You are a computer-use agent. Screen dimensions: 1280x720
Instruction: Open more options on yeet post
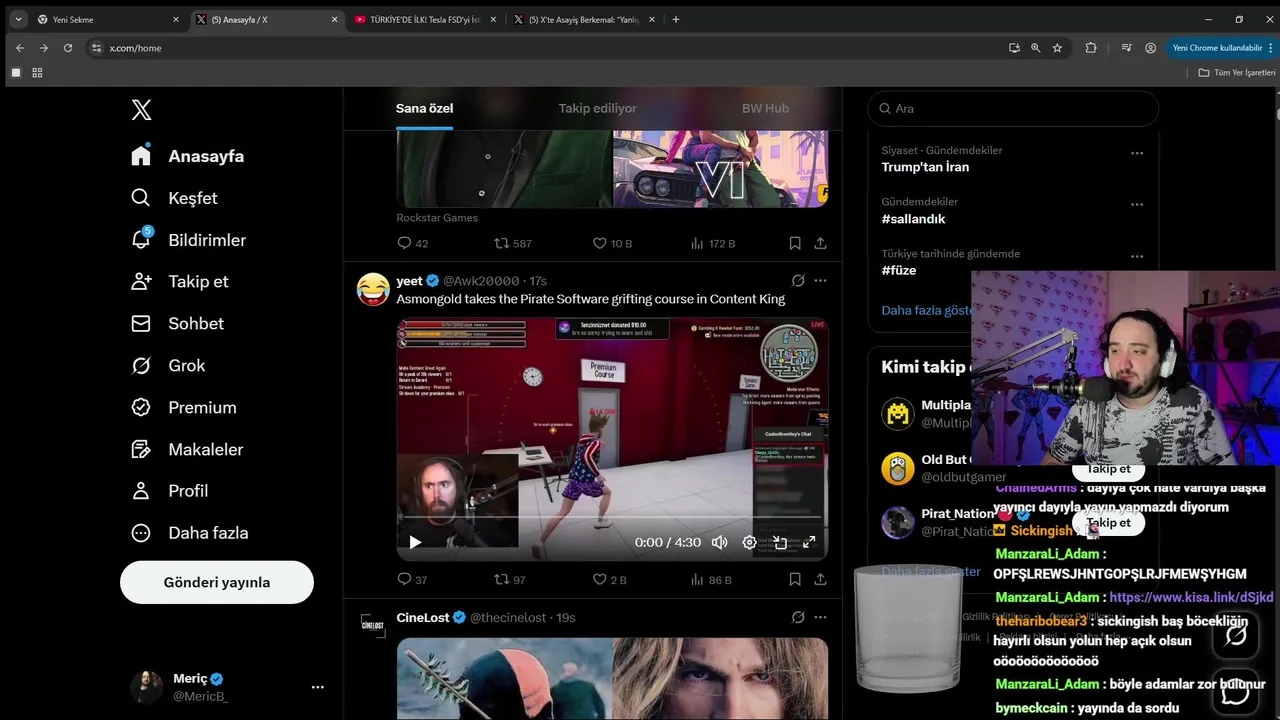(820, 281)
